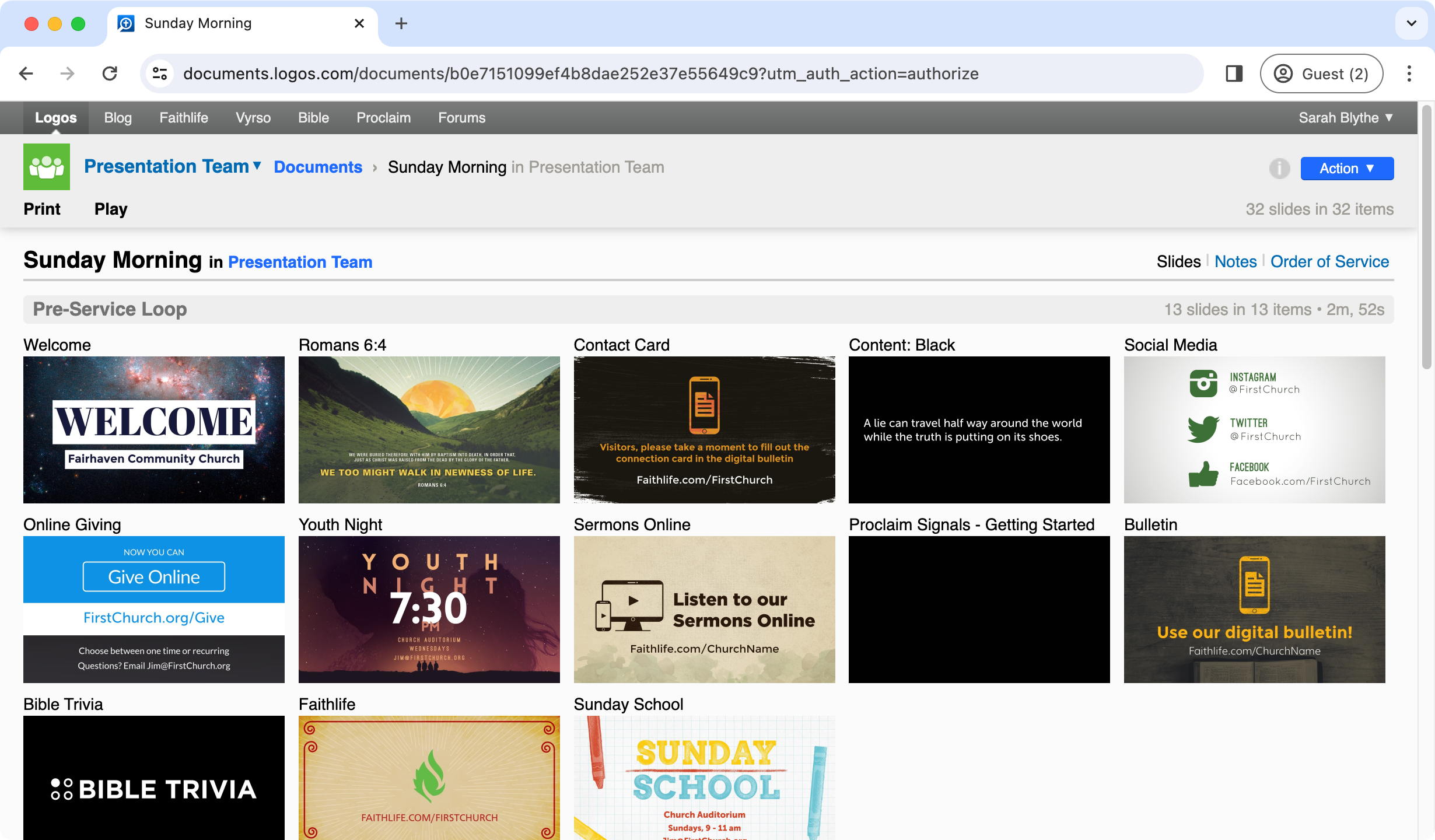Click the site settings icon in address bar
The image size is (1435, 840).
(160, 73)
